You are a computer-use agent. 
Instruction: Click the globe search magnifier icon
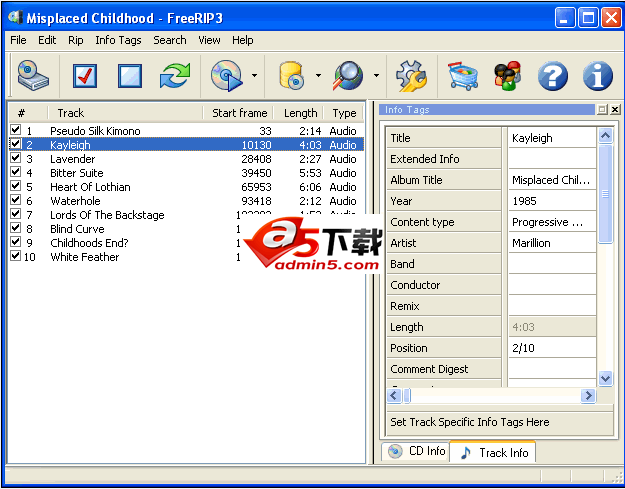(x=348, y=75)
